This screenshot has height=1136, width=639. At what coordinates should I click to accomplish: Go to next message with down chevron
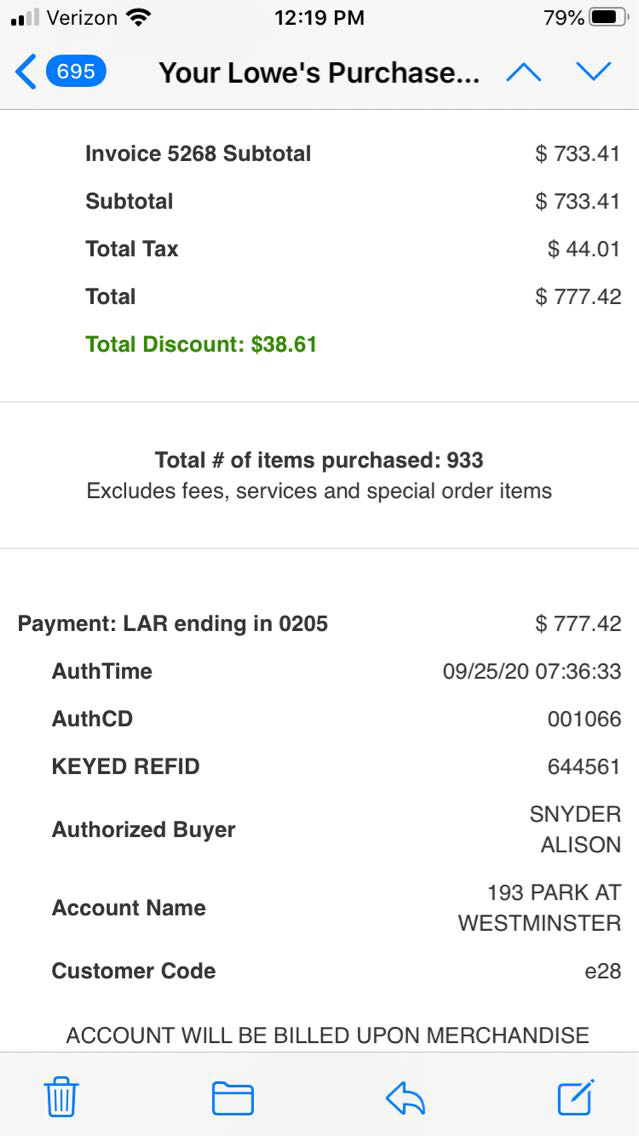click(x=593, y=72)
